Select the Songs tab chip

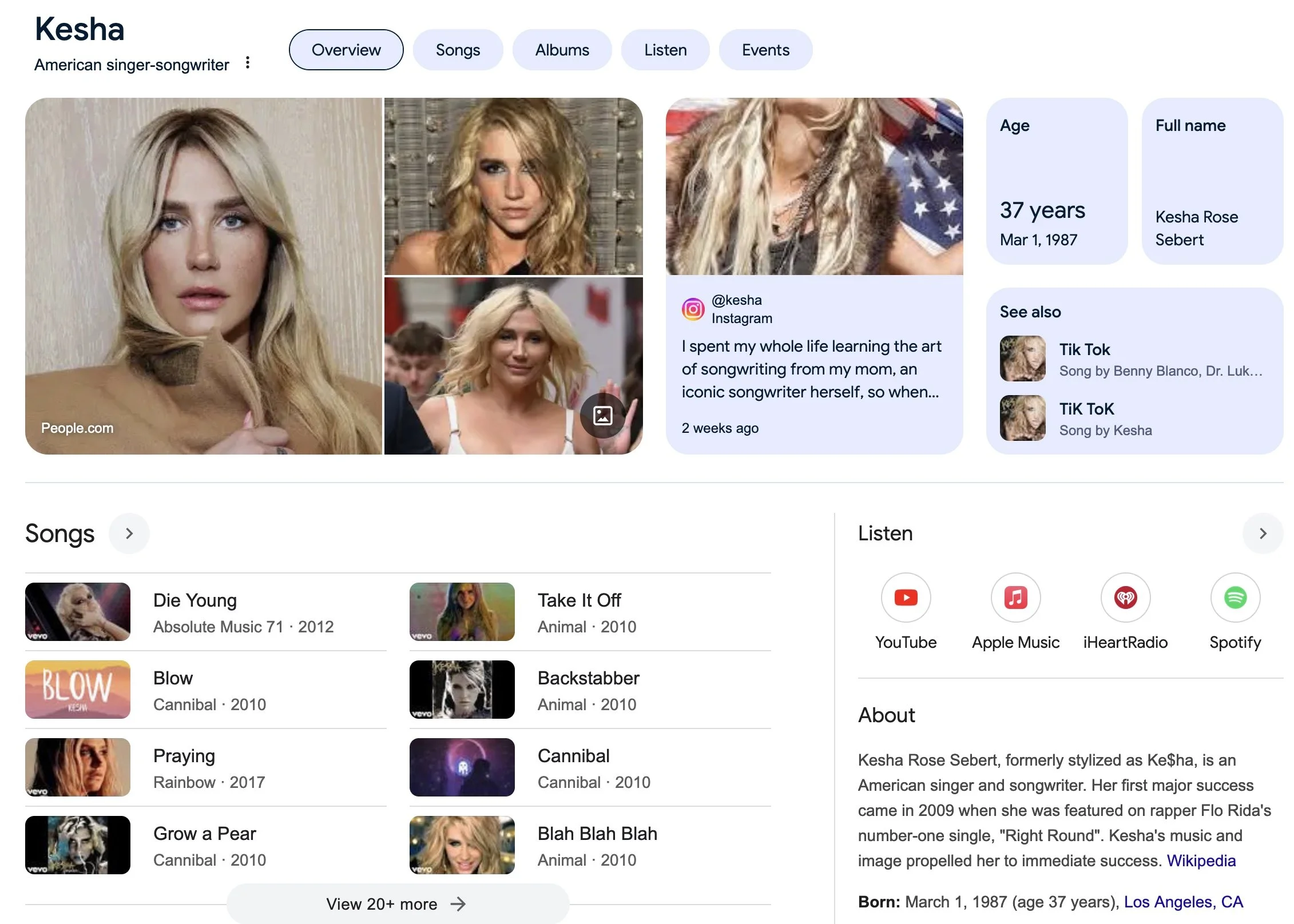(x=458, y=50)
